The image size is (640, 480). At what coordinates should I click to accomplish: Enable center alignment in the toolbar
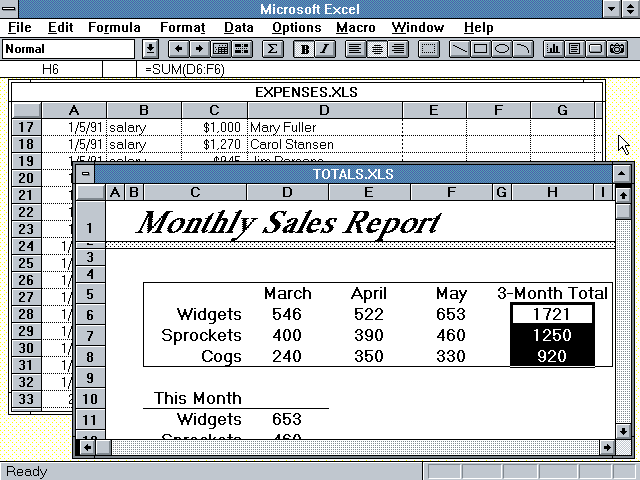click(x=377, y=48)
